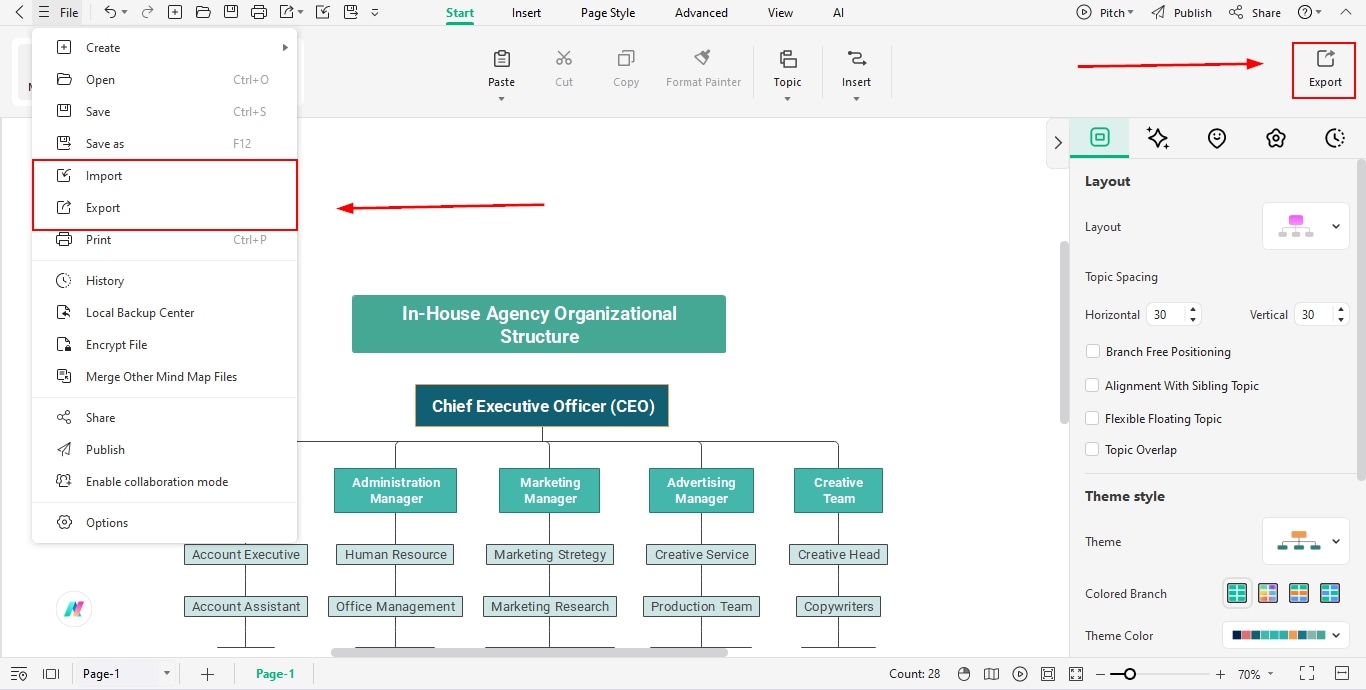The image size is (1366, 690).
Task: Open the History panel icon on the right sidebar
Action: [1335, 138]
